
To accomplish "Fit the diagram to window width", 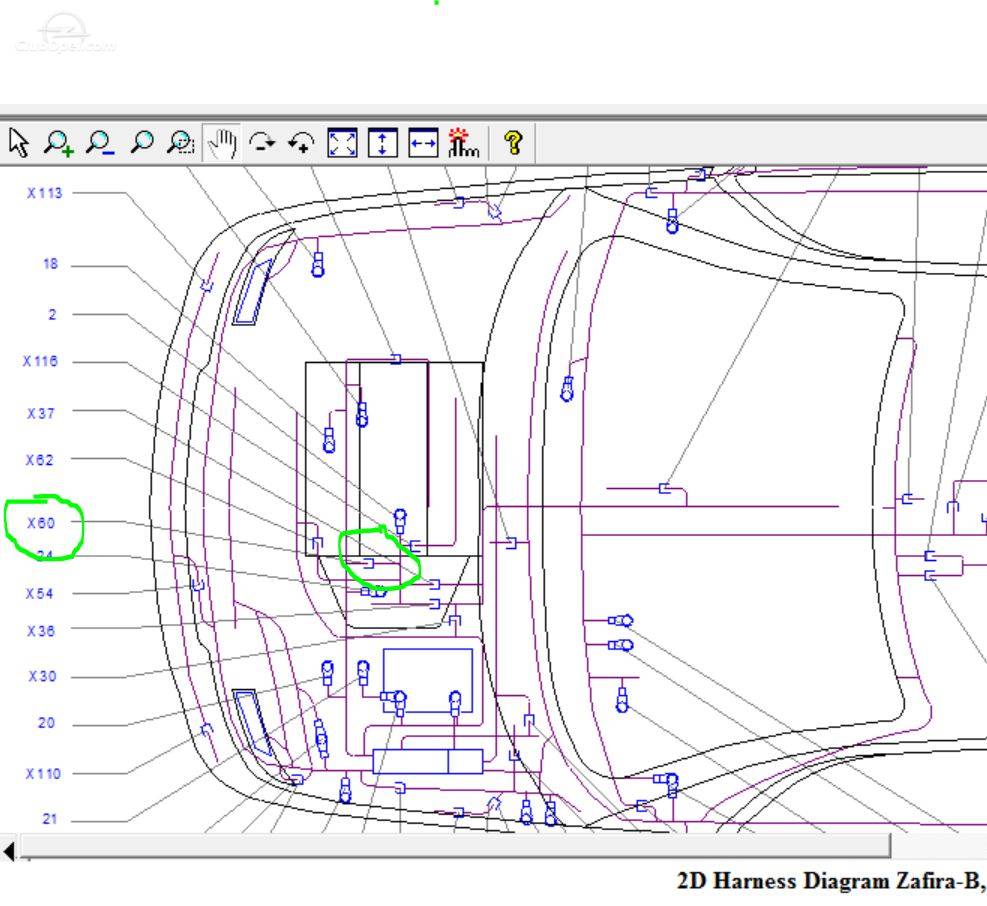I will click(x=423, y=143).
